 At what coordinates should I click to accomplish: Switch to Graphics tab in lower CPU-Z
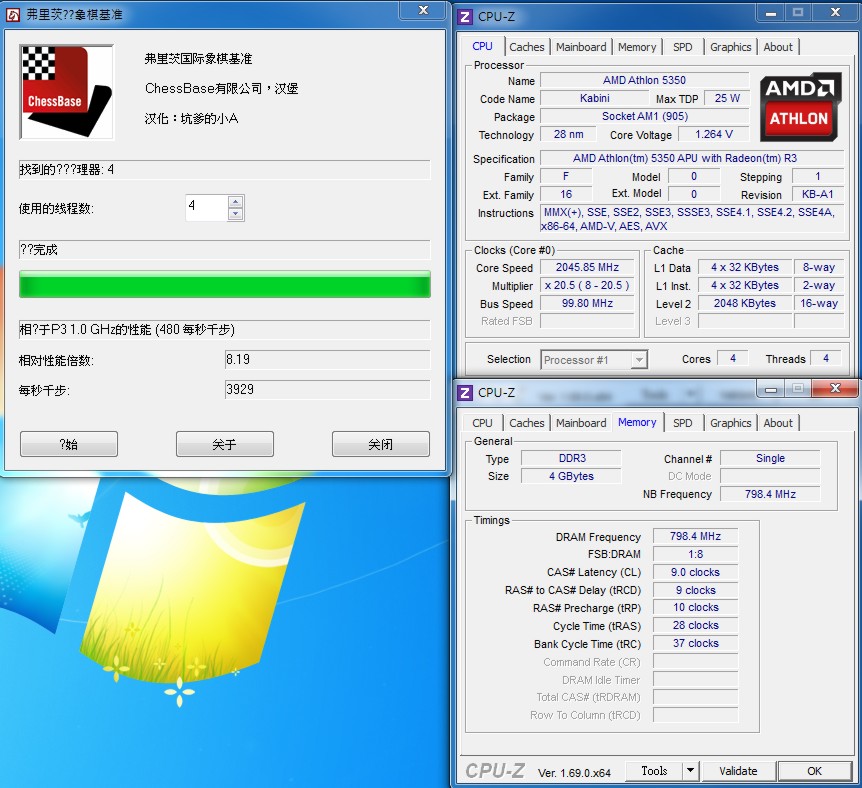click(x=731, y=423)
